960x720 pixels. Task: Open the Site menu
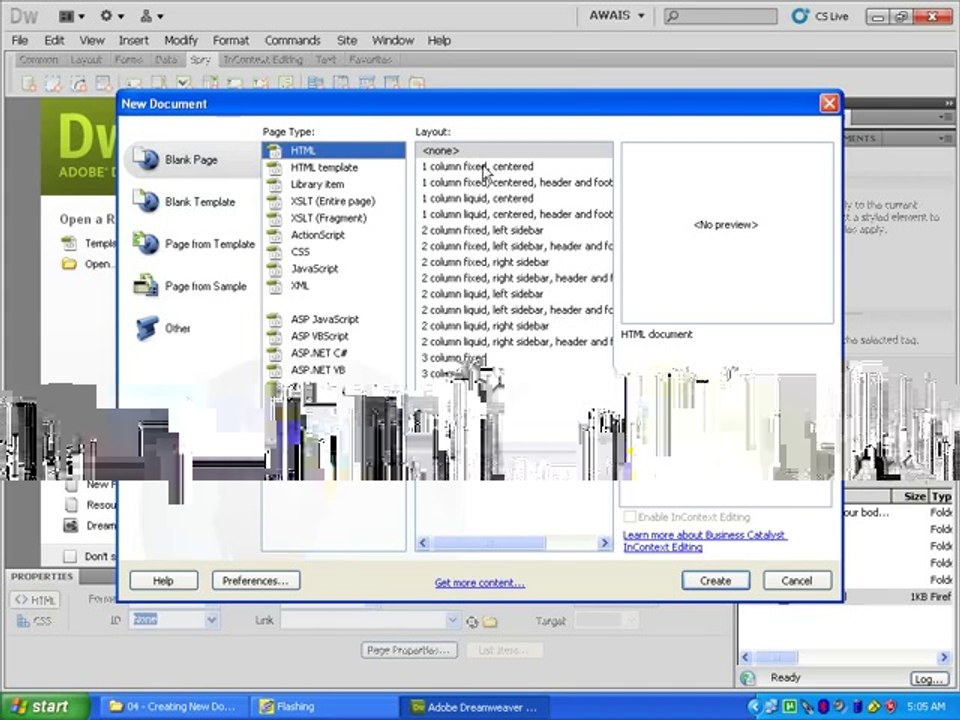[347, 40]
